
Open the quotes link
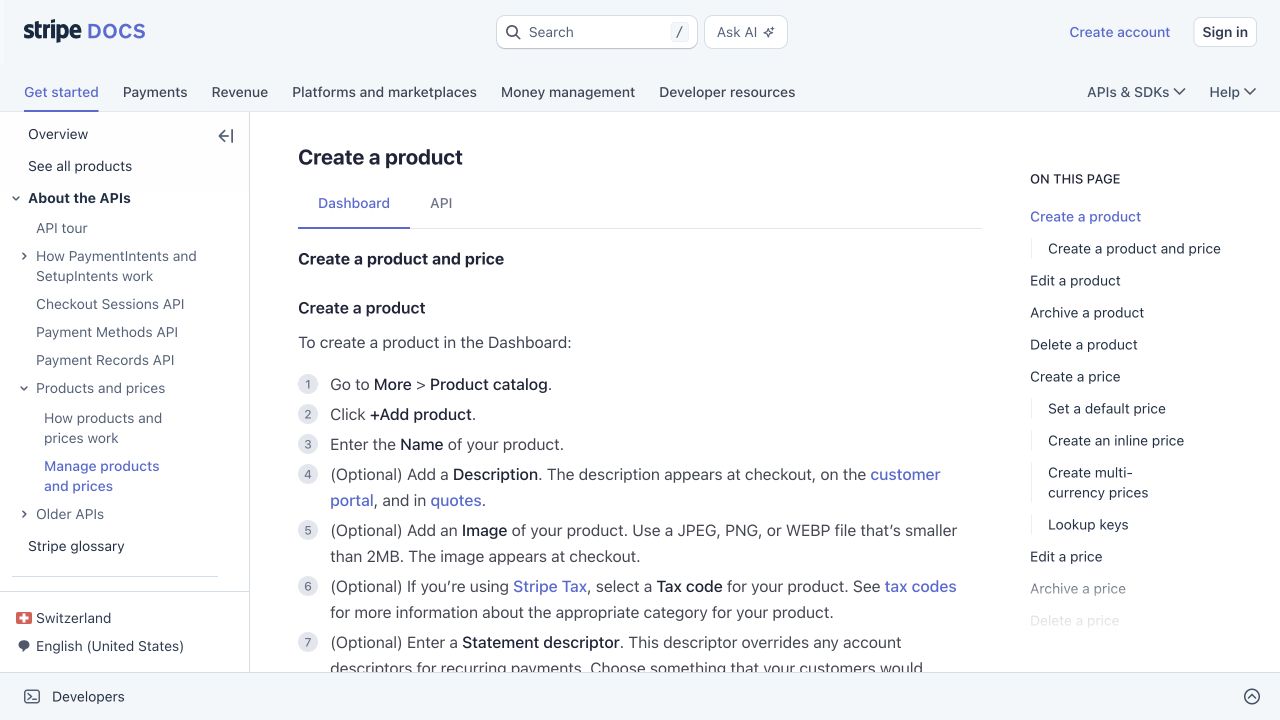pos(456,500)
